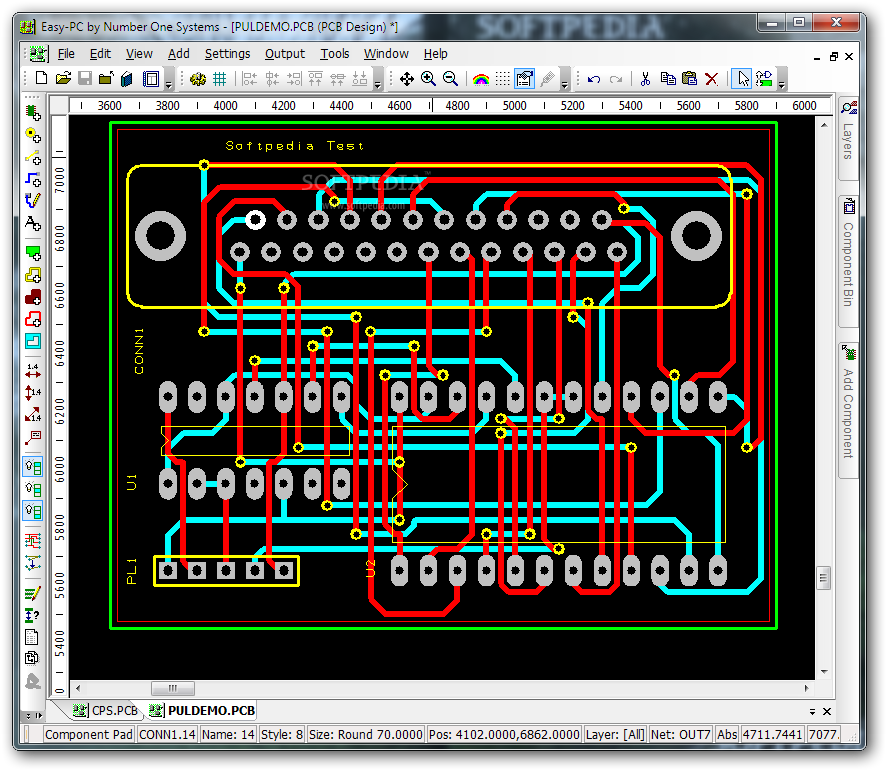Expand the edit toolbar options arrow

pyautogui.click(x=782, y=80)
